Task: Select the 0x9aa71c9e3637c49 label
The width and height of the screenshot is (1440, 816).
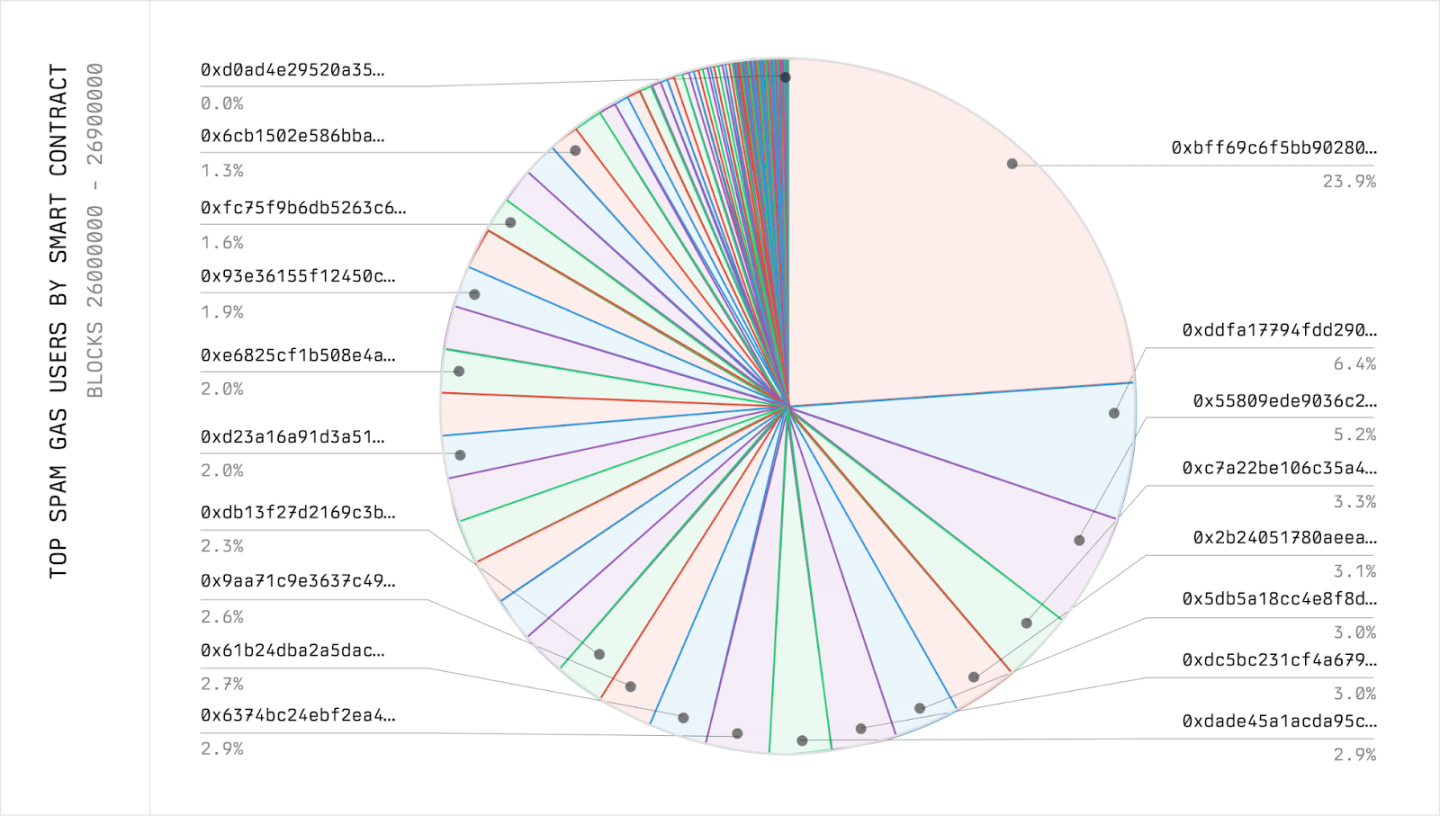Action: (x=298, y=581)
